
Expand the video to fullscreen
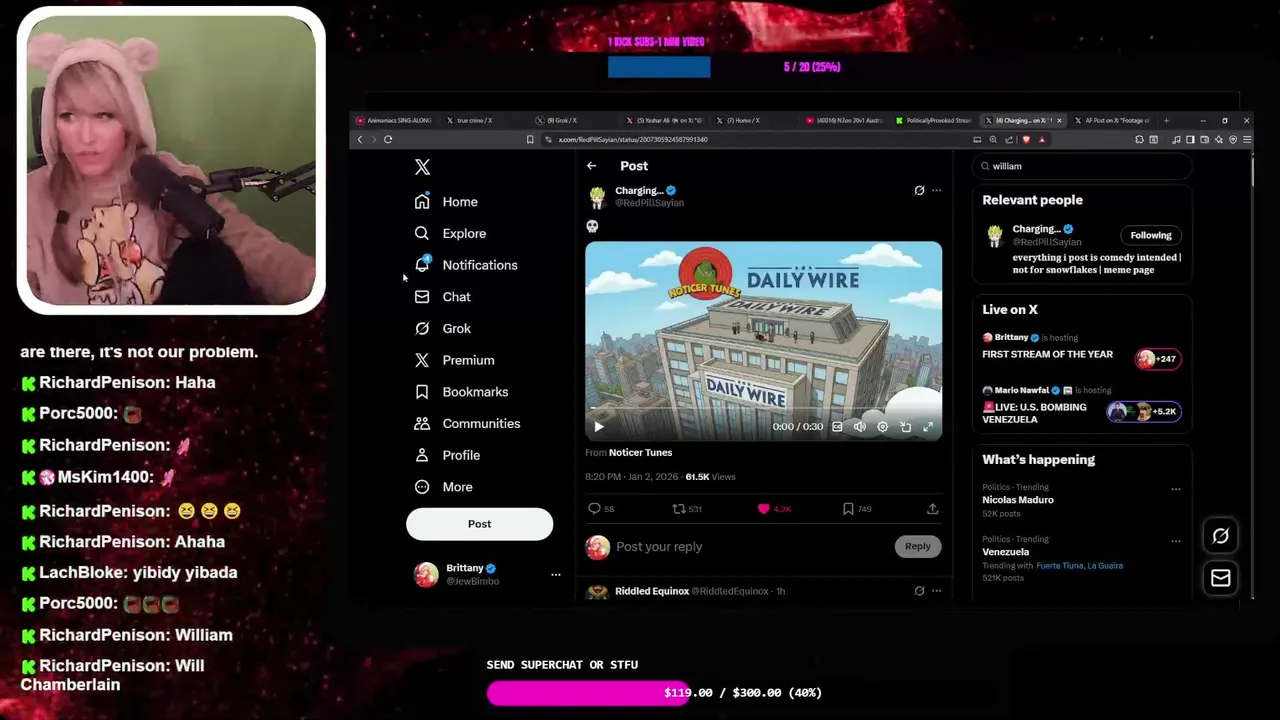point(928,427)
